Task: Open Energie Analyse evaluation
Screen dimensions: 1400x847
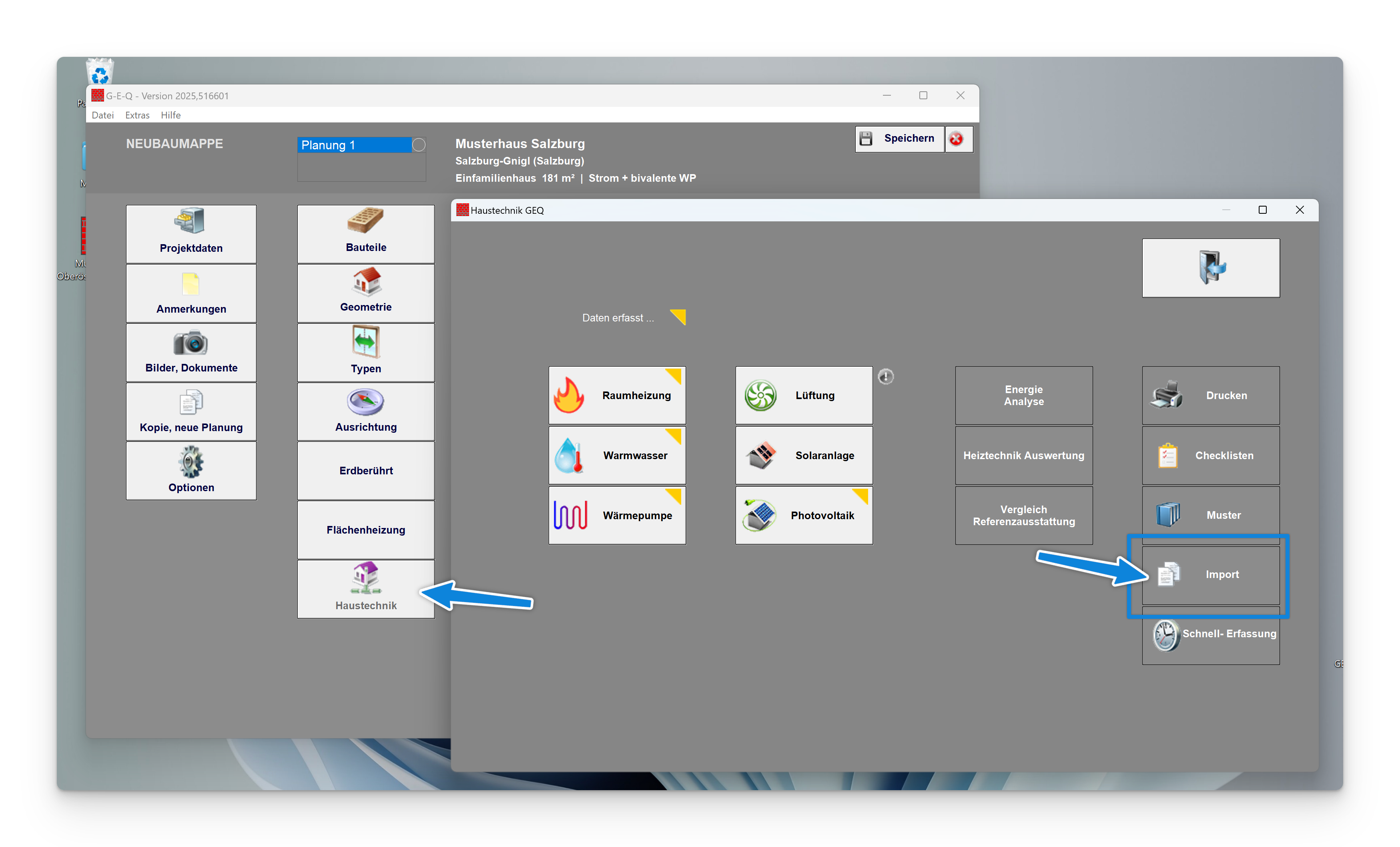Action: (x=1023, y=395)
